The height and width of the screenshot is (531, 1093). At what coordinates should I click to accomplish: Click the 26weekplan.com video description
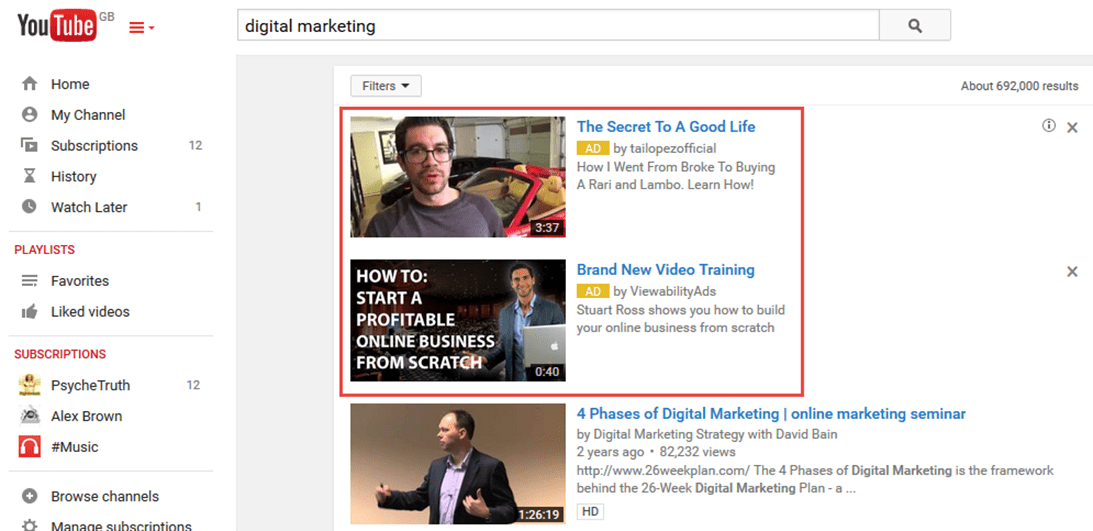click(x=816, y=479)
